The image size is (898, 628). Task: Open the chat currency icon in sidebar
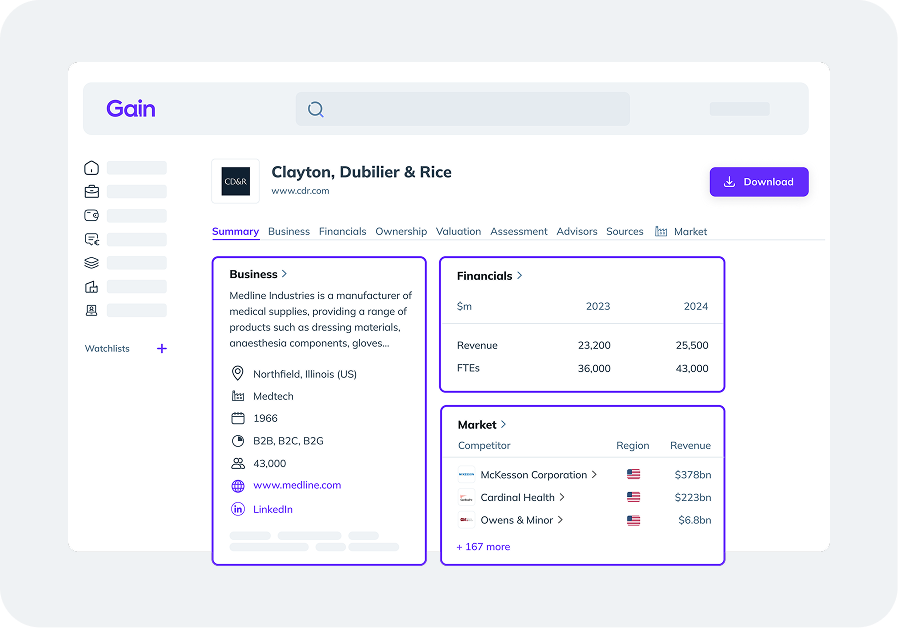pyautogui.click(x=92, y=239)
